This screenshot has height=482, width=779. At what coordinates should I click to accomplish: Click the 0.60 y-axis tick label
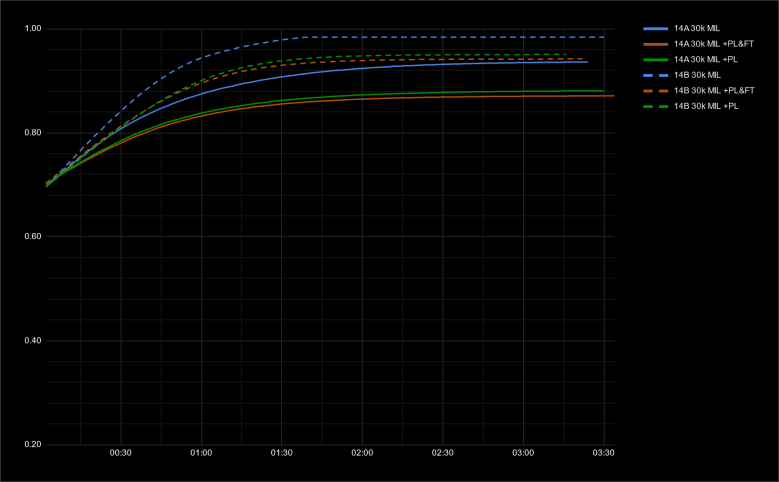(32, 237)
